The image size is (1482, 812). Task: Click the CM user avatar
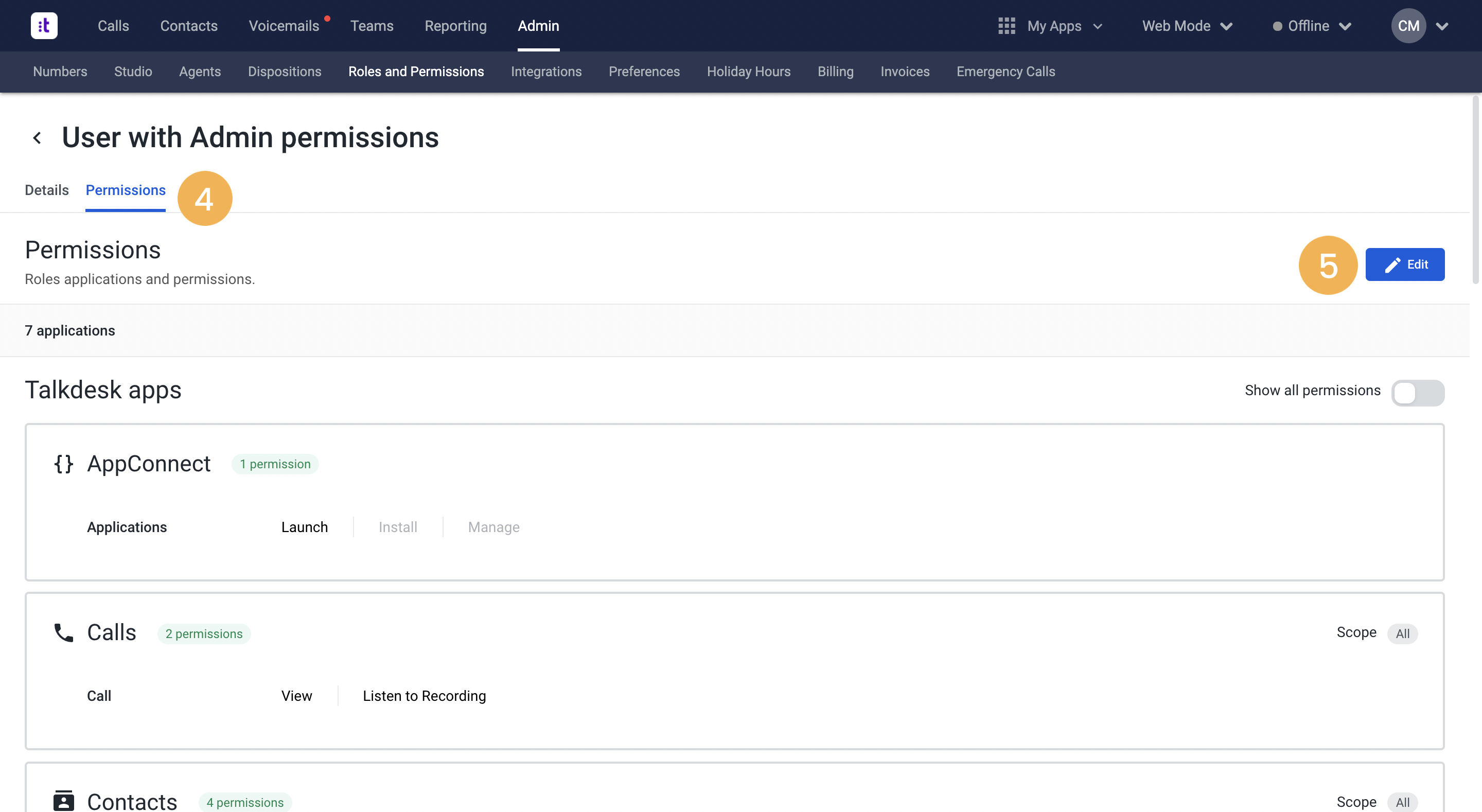click(x=1408, y=26)
